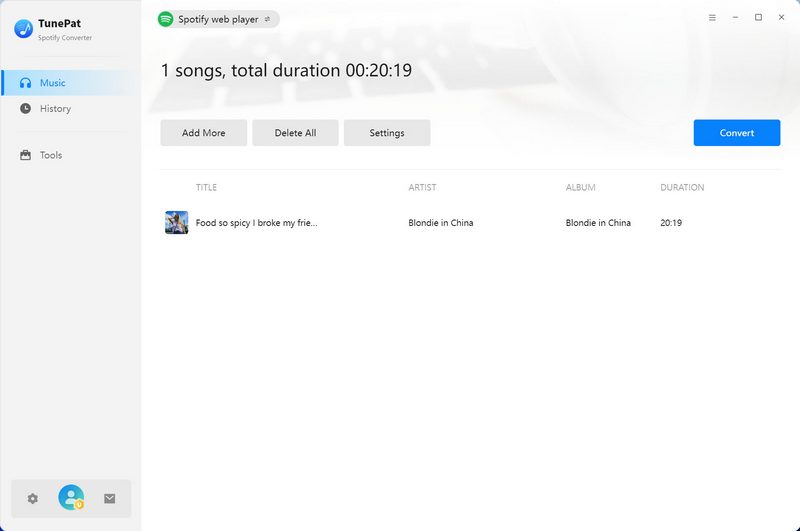Viewport: 800px width, 531px height.
Task: Click the toolbox Tools icon
Action: 26,155
